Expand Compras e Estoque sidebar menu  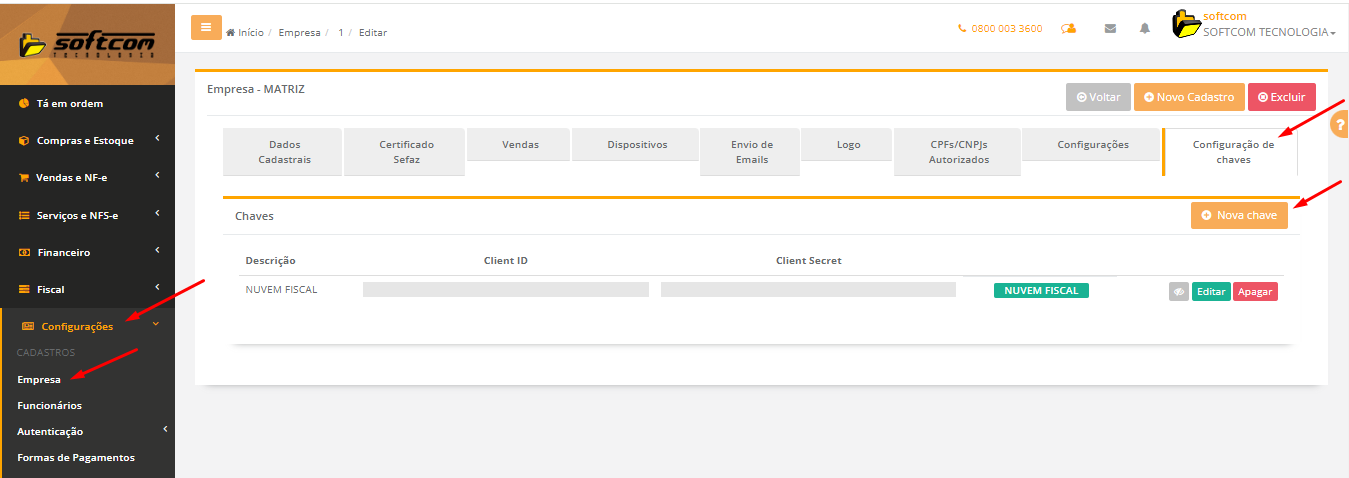click(87, 141)
